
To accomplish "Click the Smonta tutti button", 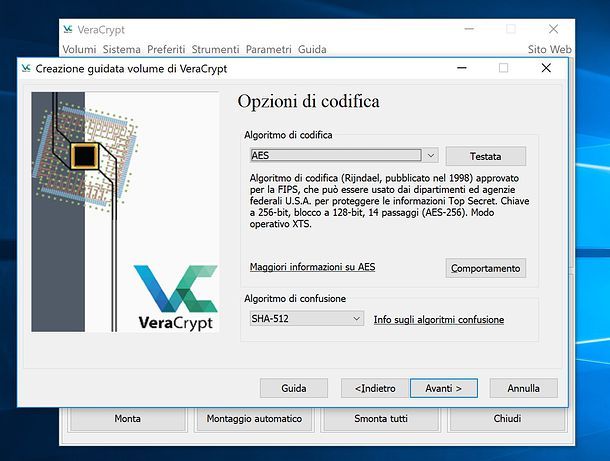I will pyautogui.click(x=381, y=419).
